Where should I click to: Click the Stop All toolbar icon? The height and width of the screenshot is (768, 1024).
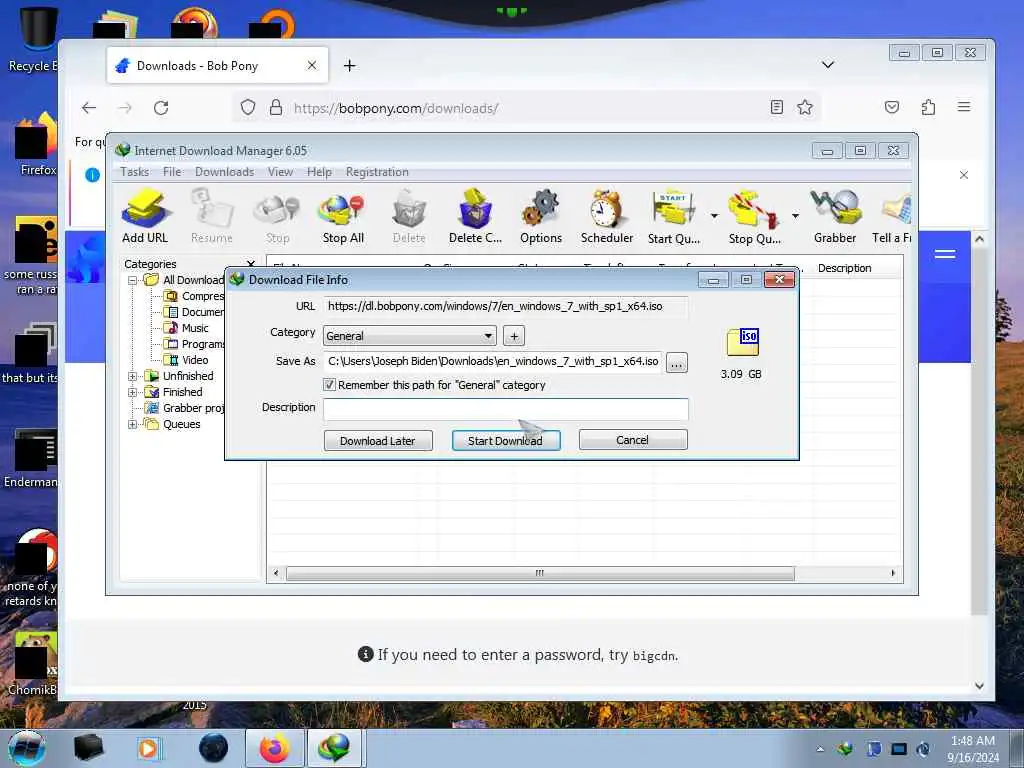coord(343,217)
